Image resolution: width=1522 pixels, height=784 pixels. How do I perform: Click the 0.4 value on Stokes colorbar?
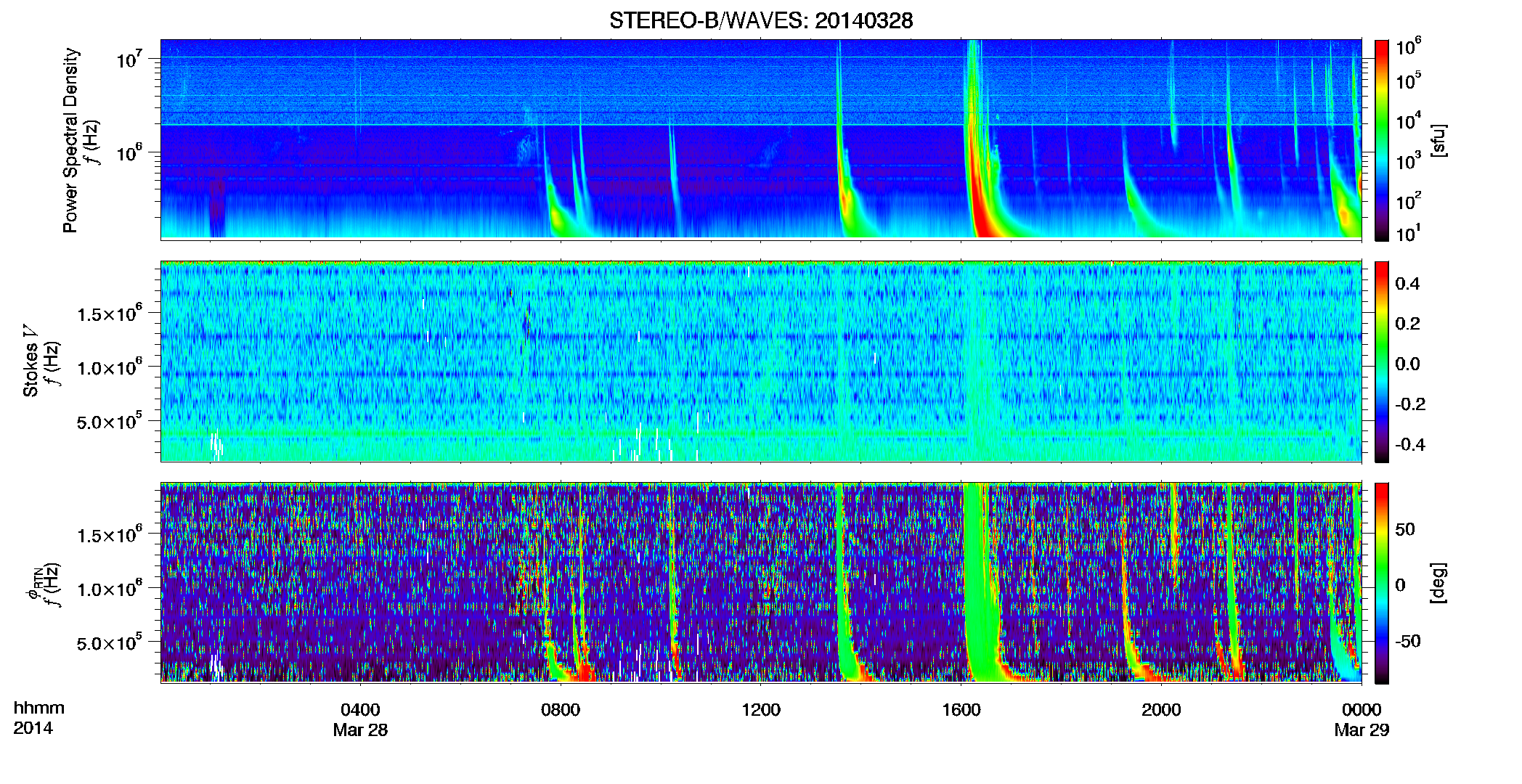click(x=1407, y=283)
